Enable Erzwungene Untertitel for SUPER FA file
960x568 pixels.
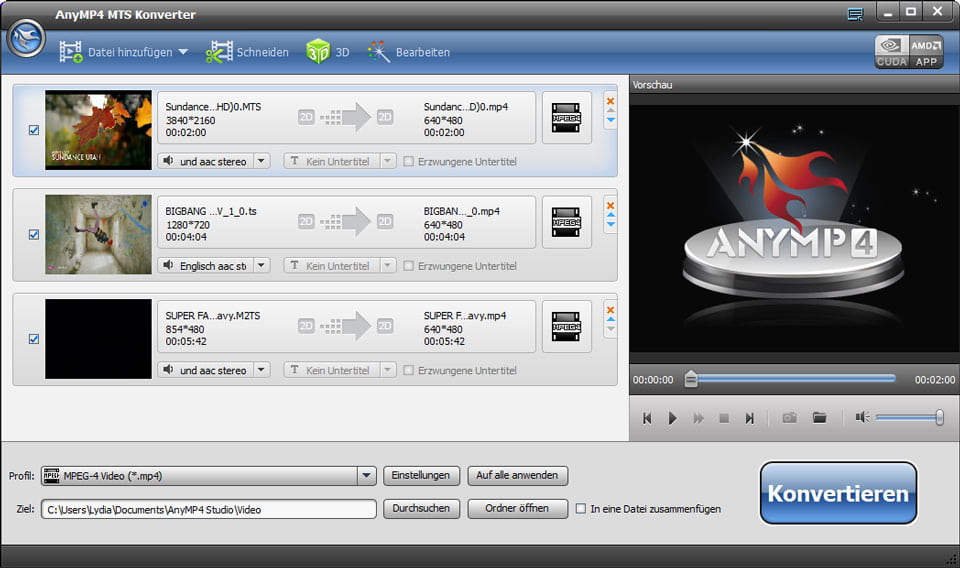click(x=408, y=370)
